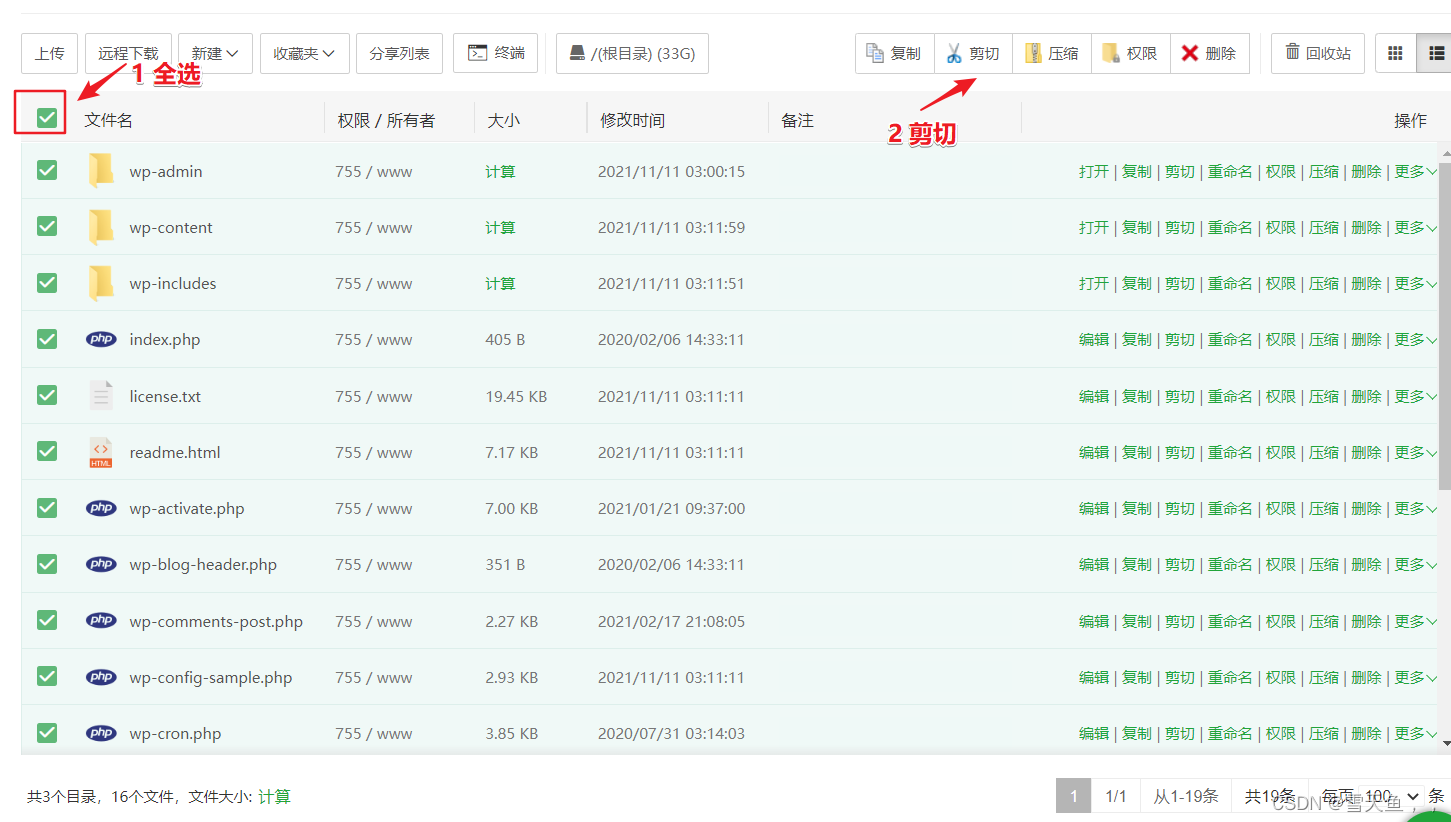This screenshot has width=1451, height=822.
Task: Click the red X Delete icon
Action: click(1190, 53)
